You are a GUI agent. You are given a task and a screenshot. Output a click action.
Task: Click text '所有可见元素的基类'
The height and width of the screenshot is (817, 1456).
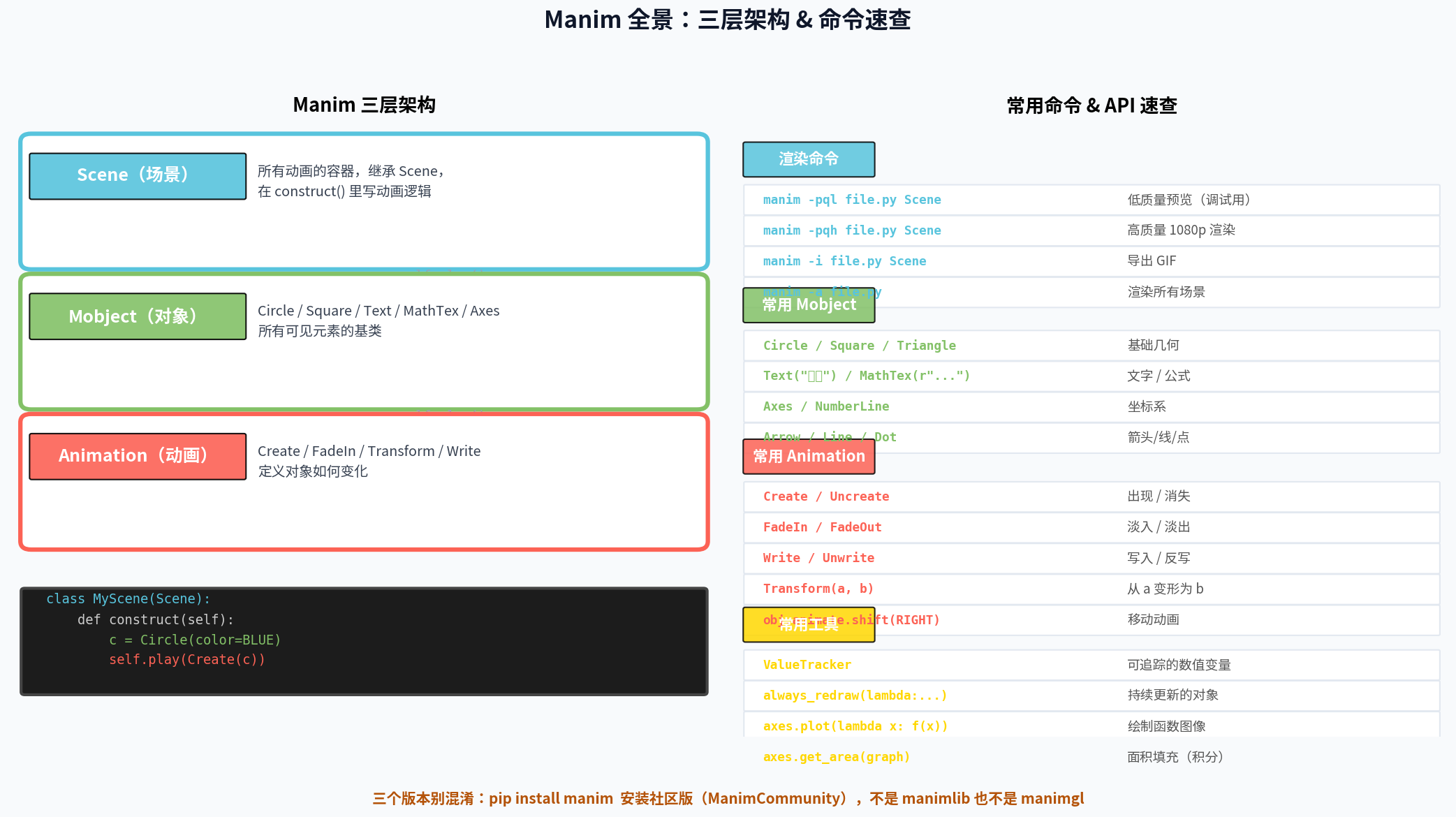coord(320,331)
